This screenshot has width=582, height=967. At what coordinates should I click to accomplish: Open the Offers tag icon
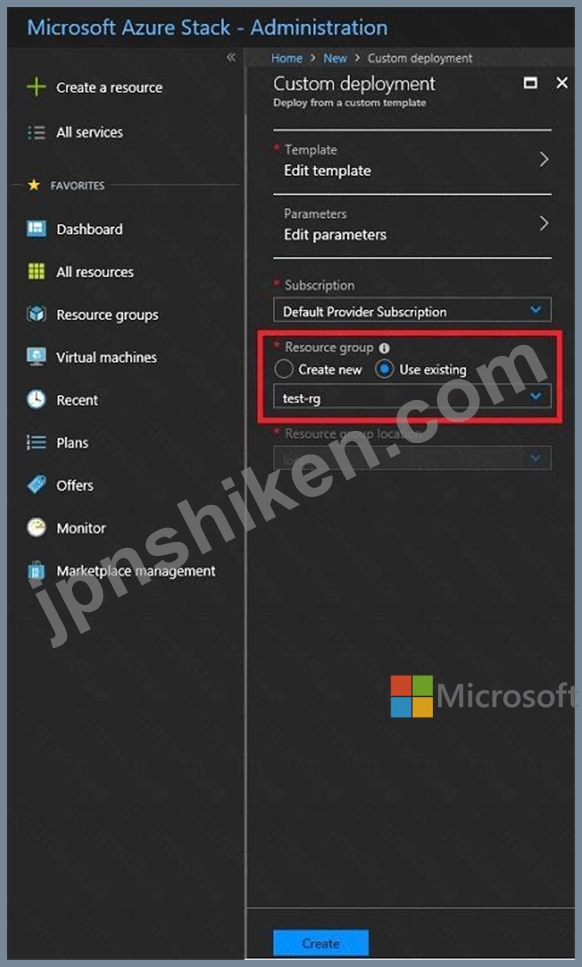[x=36, y=485]
